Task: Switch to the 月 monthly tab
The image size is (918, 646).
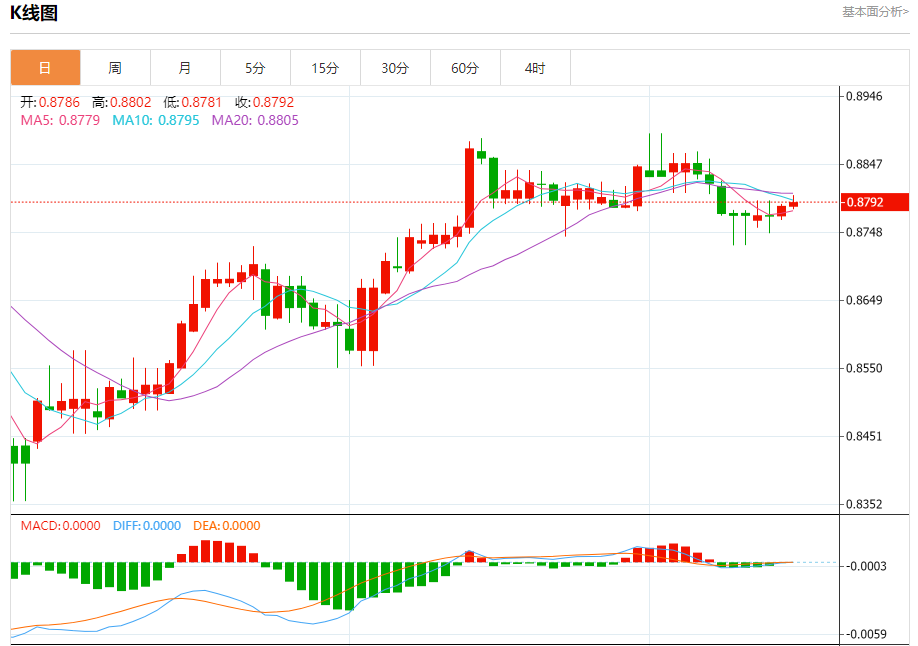Action: [185, 68]
